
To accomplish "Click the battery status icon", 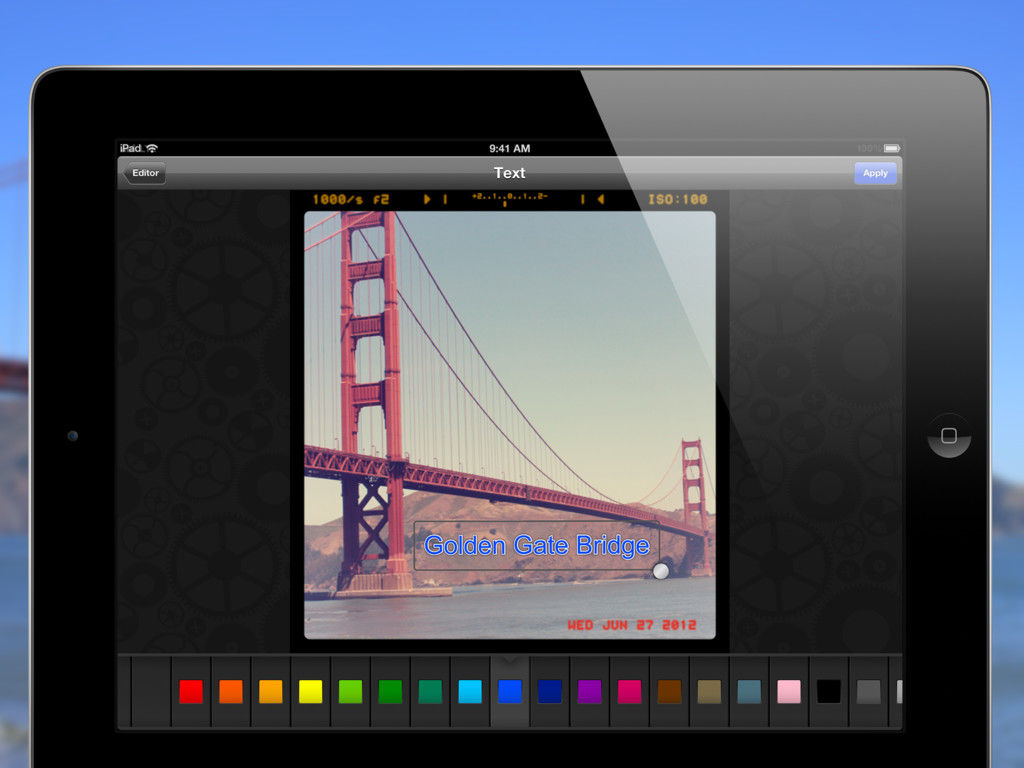I will [x=892, y=148].
